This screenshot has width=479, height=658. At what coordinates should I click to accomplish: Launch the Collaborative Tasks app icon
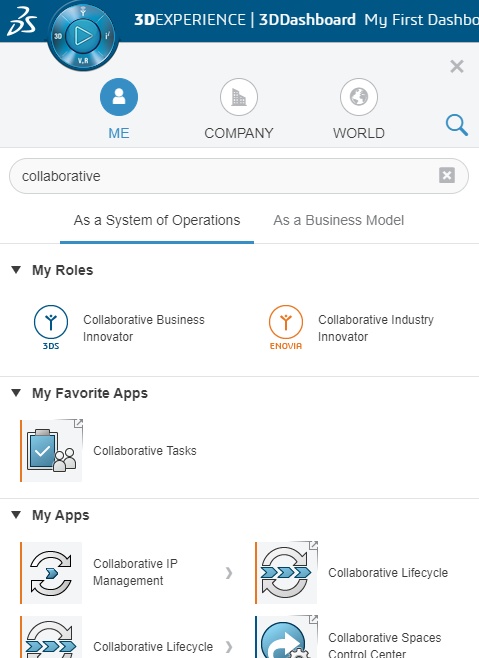(x=52, y=450)
